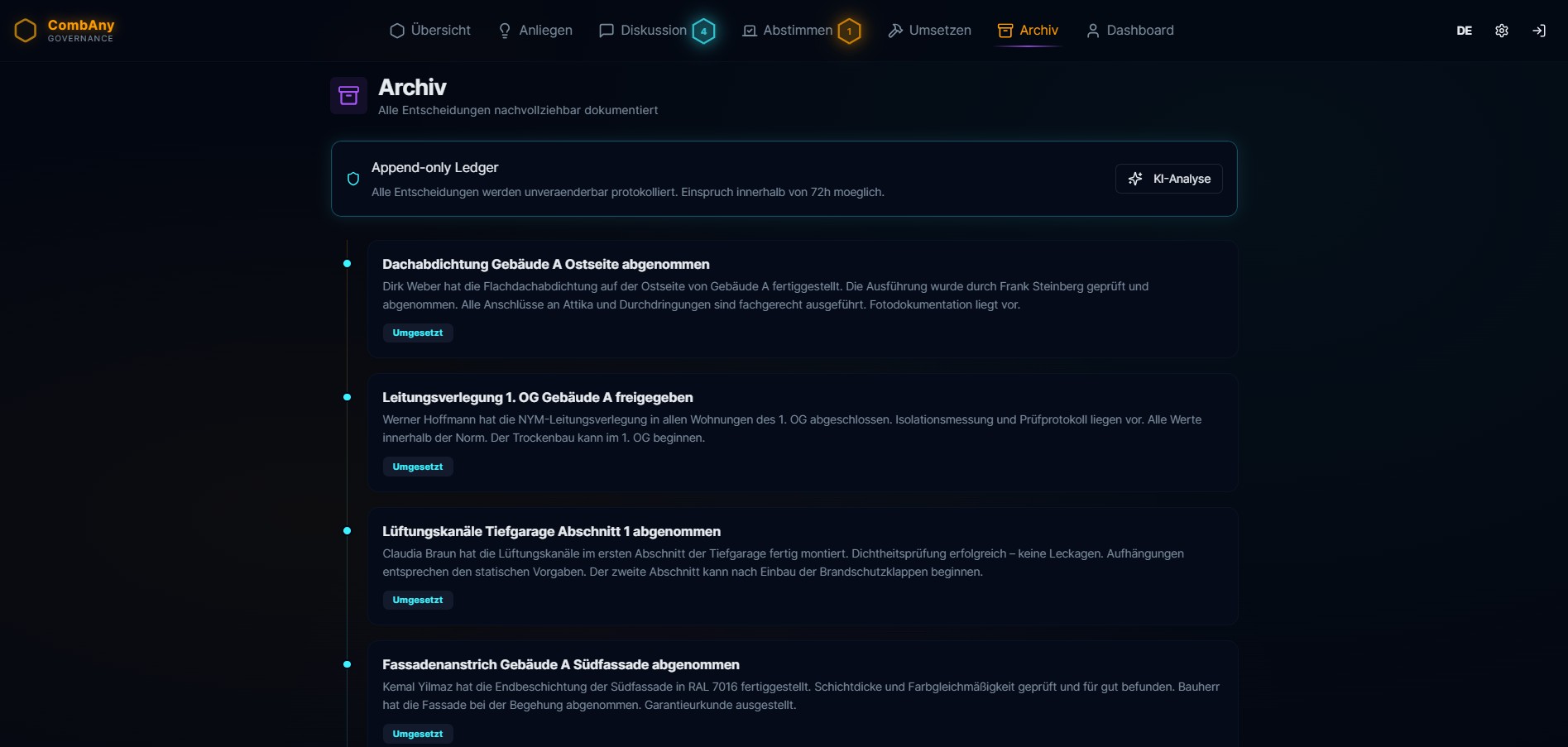Image resolution: width=1568 pixels, height=747 pixels.
Task: Click the Werner Hoffmann description text
Action: 792,429
